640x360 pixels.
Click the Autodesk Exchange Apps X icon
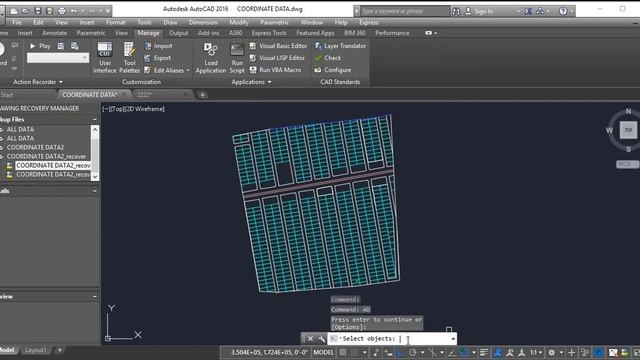528,11
